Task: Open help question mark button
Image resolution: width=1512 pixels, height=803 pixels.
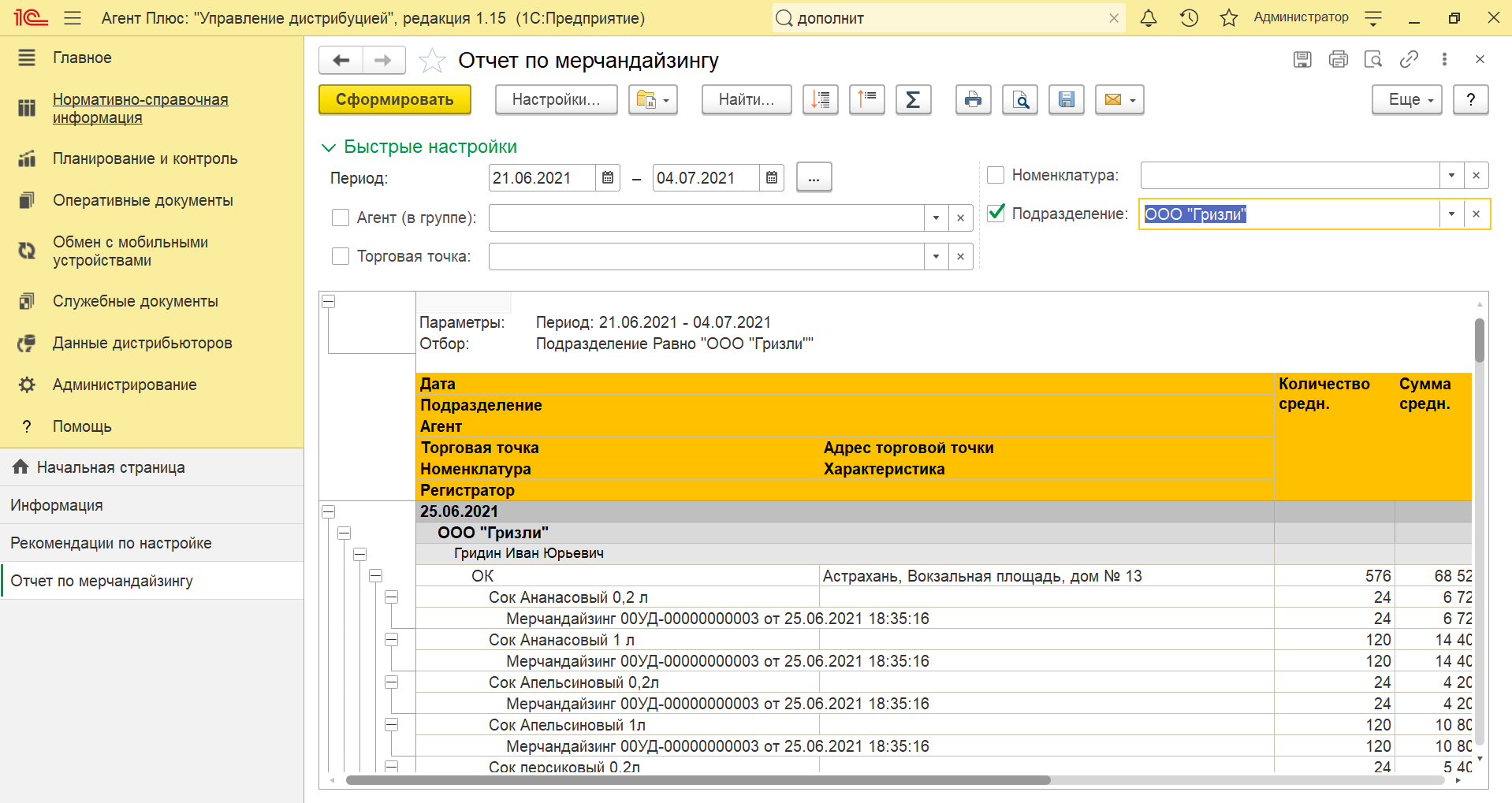Action: coord(1470,100)
